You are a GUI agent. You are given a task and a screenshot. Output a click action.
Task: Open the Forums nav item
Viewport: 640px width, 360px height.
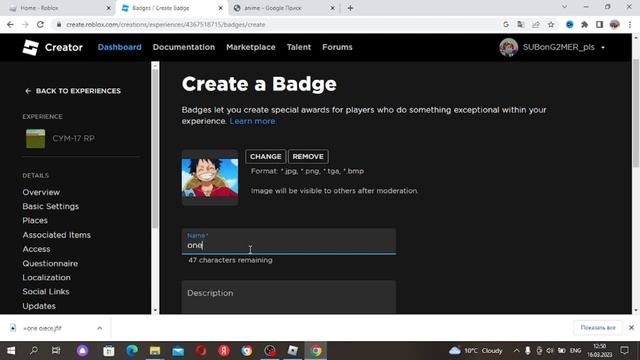337,47
